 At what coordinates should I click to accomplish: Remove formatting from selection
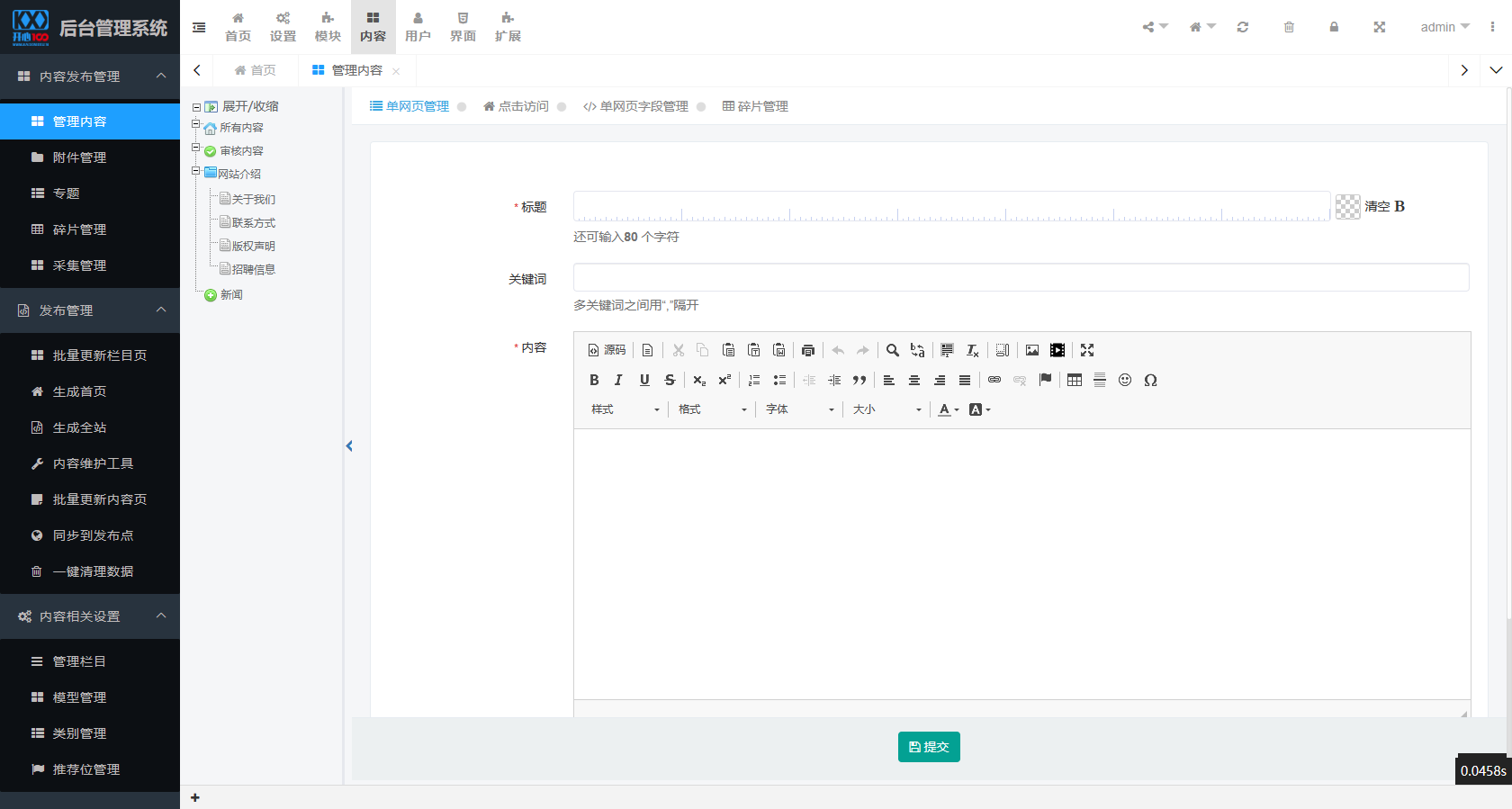(x=973, y=350)
